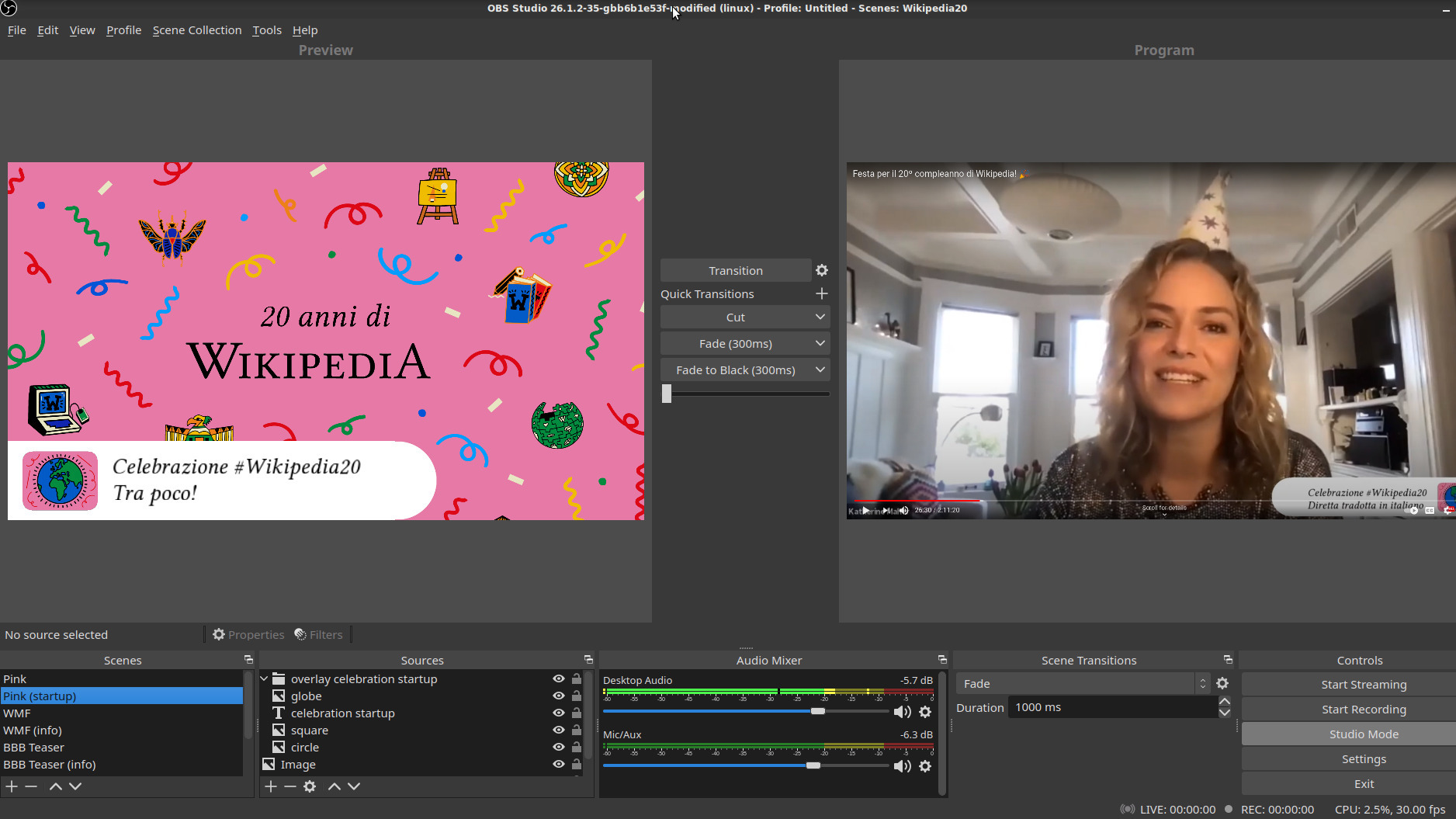Click the Duration 1000 ms field
Screen dimensions: 1456x819
[1112, 707]
